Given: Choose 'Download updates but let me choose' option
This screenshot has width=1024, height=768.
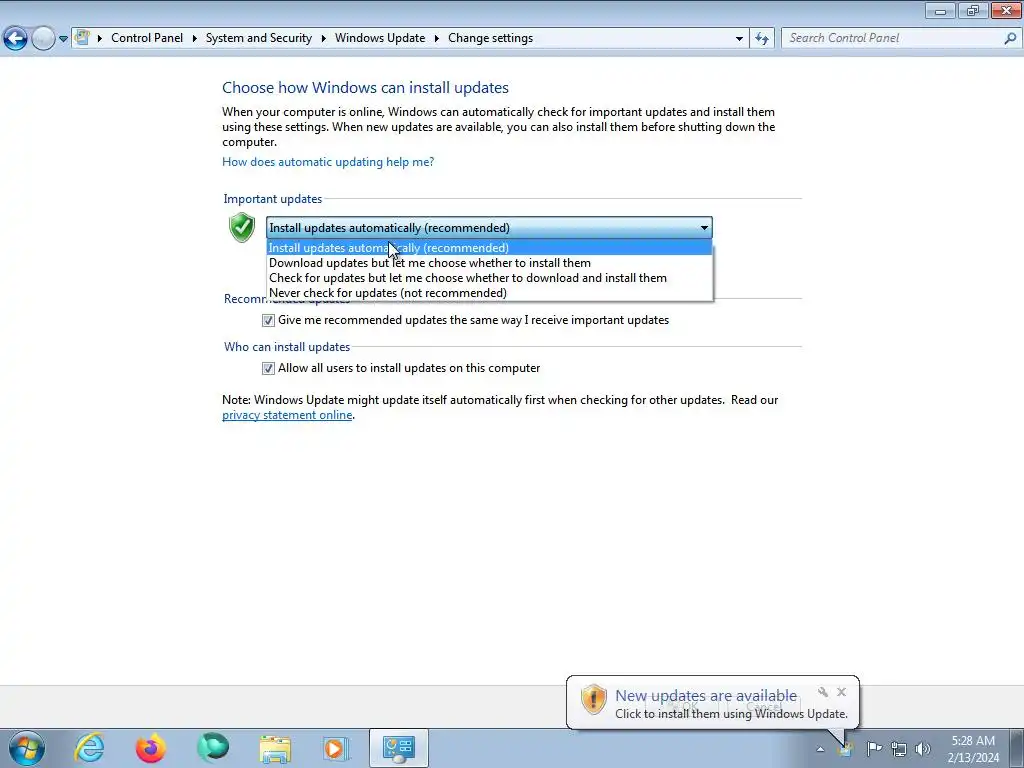Looking at the screenshot, I should tap(489, 263).
